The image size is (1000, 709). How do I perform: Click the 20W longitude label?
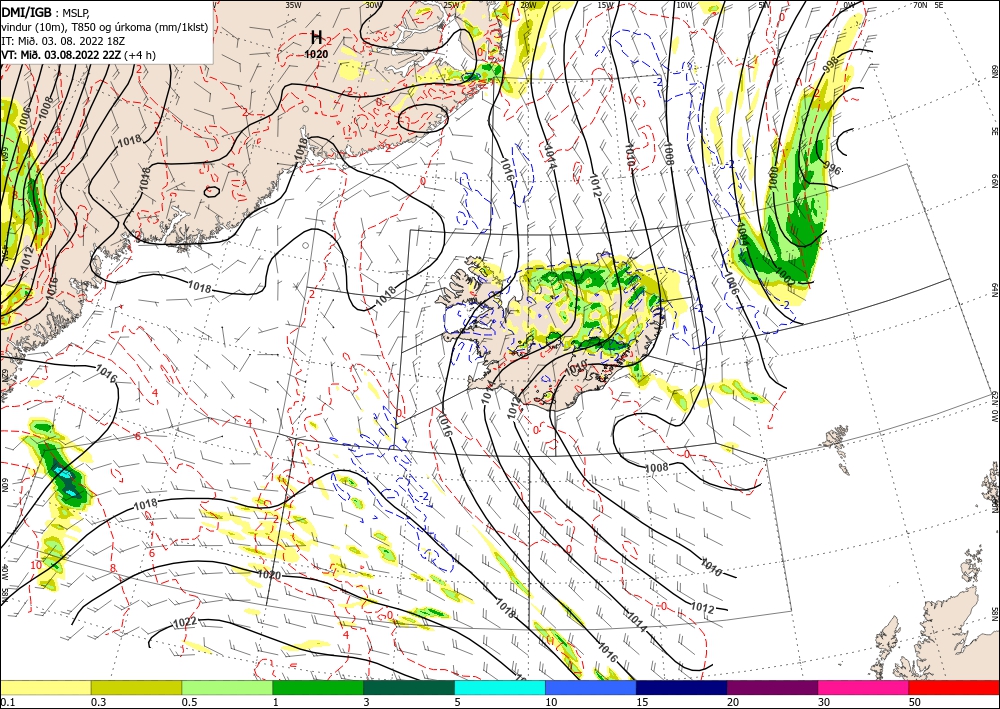point(528,4)
